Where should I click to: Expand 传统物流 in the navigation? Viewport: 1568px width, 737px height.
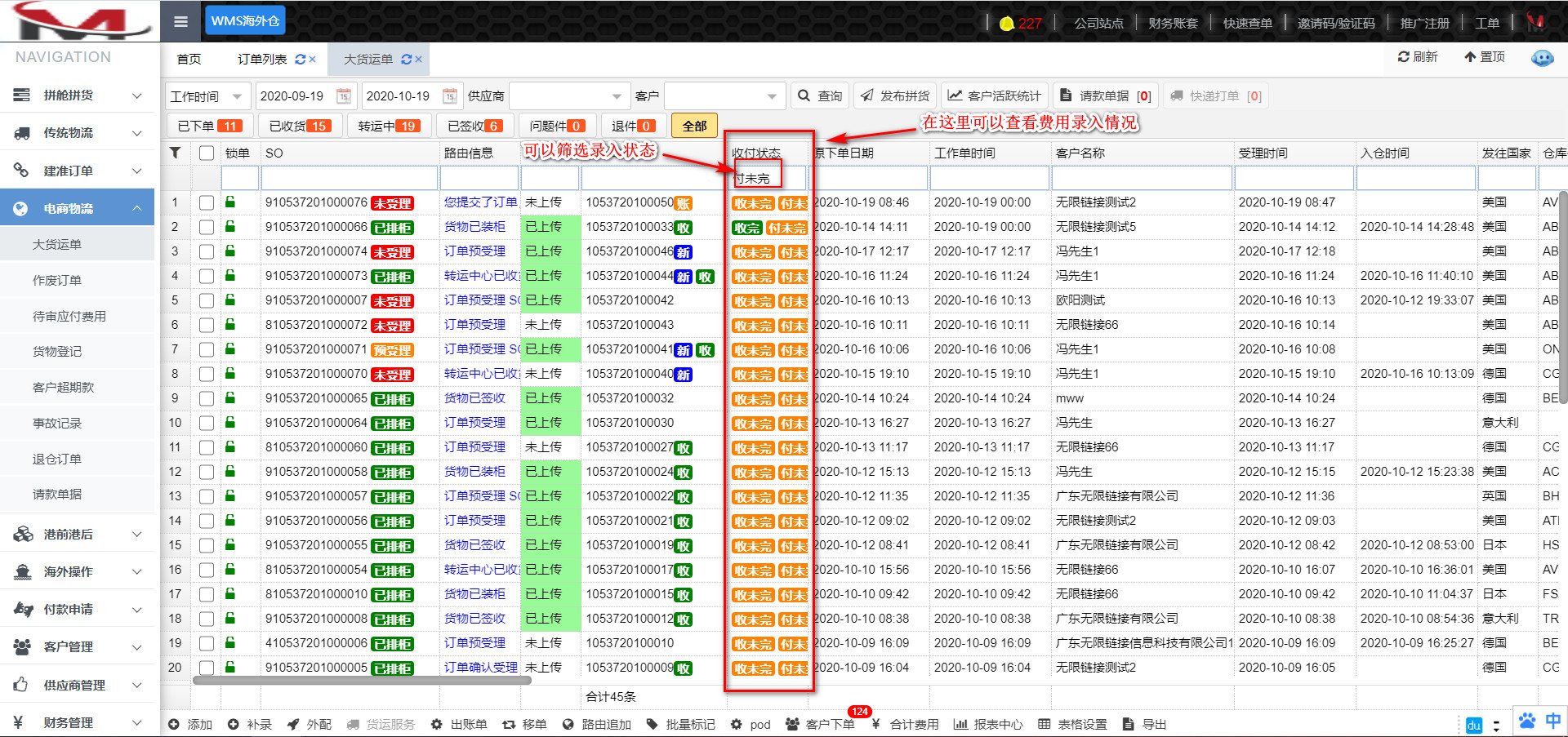click(x=78, y=133)
